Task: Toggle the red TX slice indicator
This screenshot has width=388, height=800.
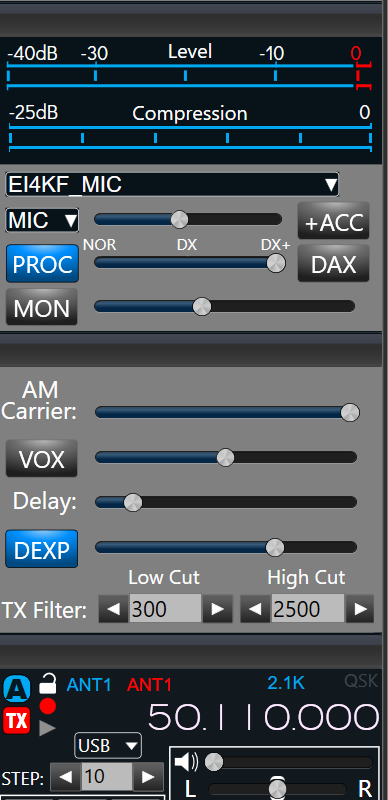Action: point(17,721)
